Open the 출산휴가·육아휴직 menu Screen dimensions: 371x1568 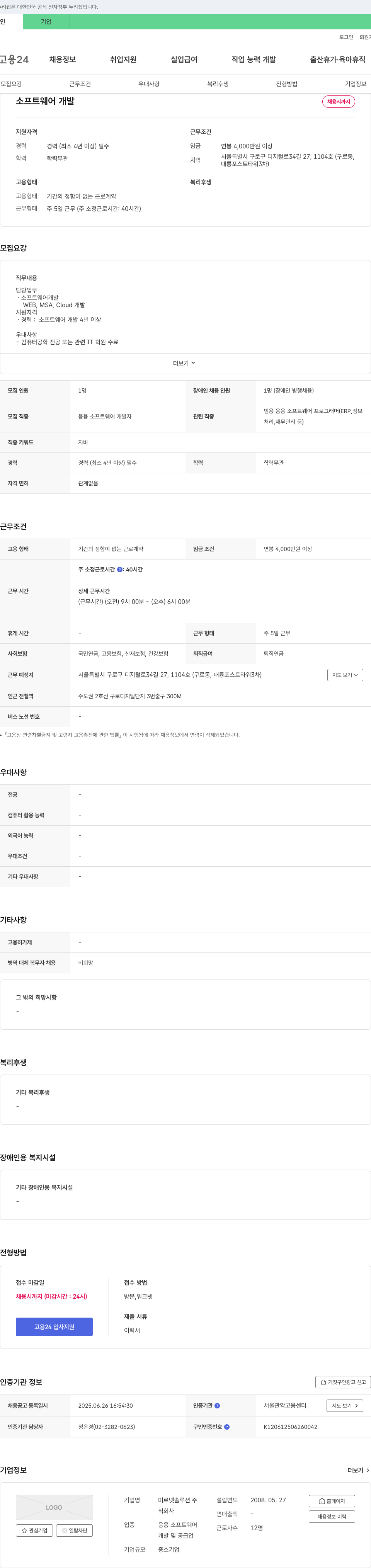click(337, 60)
